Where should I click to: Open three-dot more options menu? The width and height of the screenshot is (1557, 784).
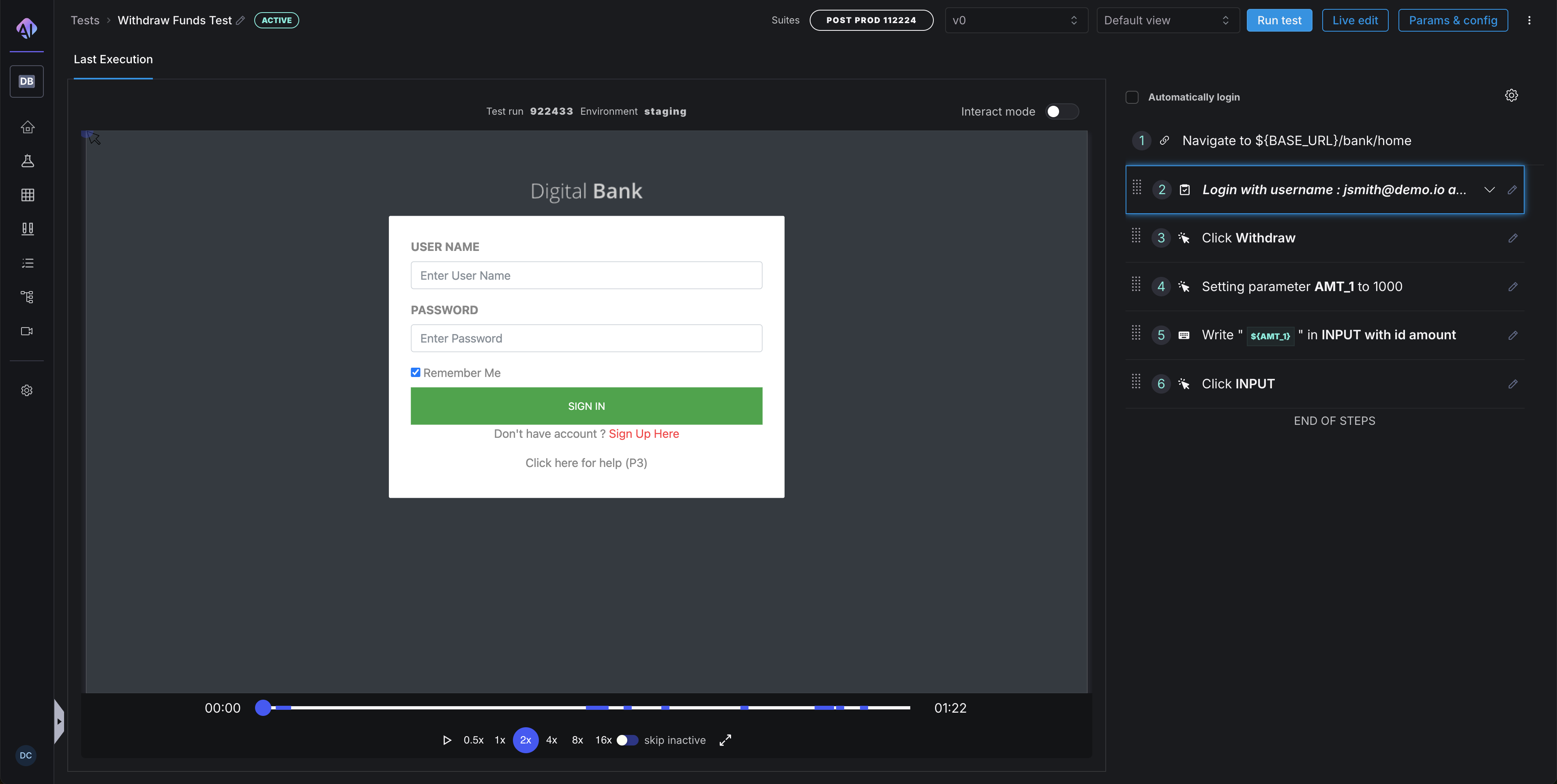pyautogui.click(x=1529, y=21)
